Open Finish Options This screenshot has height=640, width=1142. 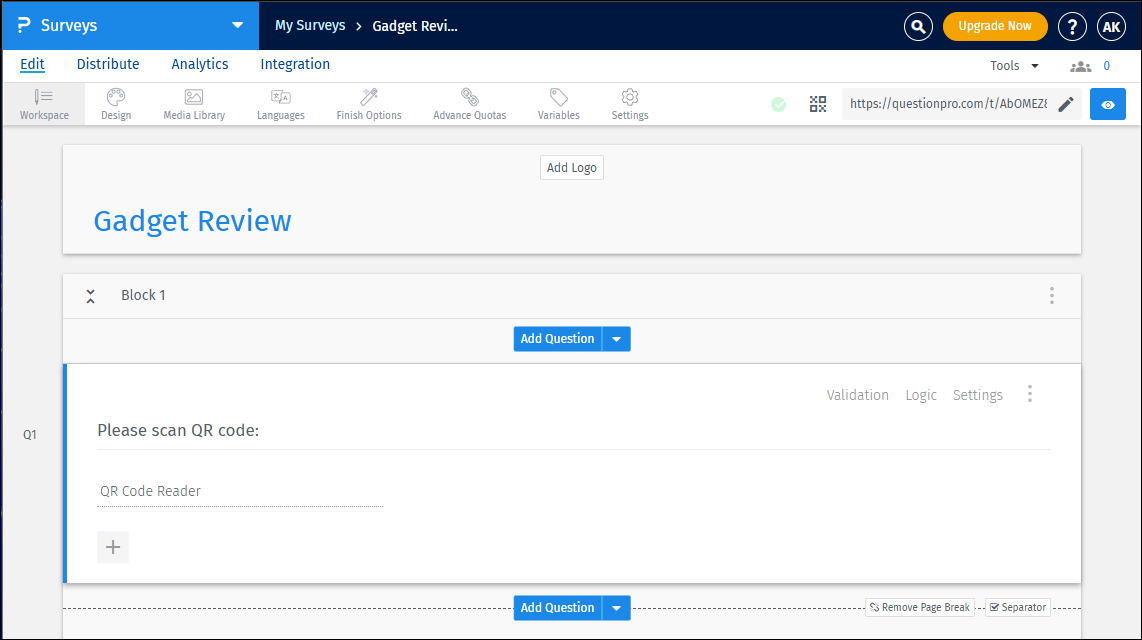(369, 104)
